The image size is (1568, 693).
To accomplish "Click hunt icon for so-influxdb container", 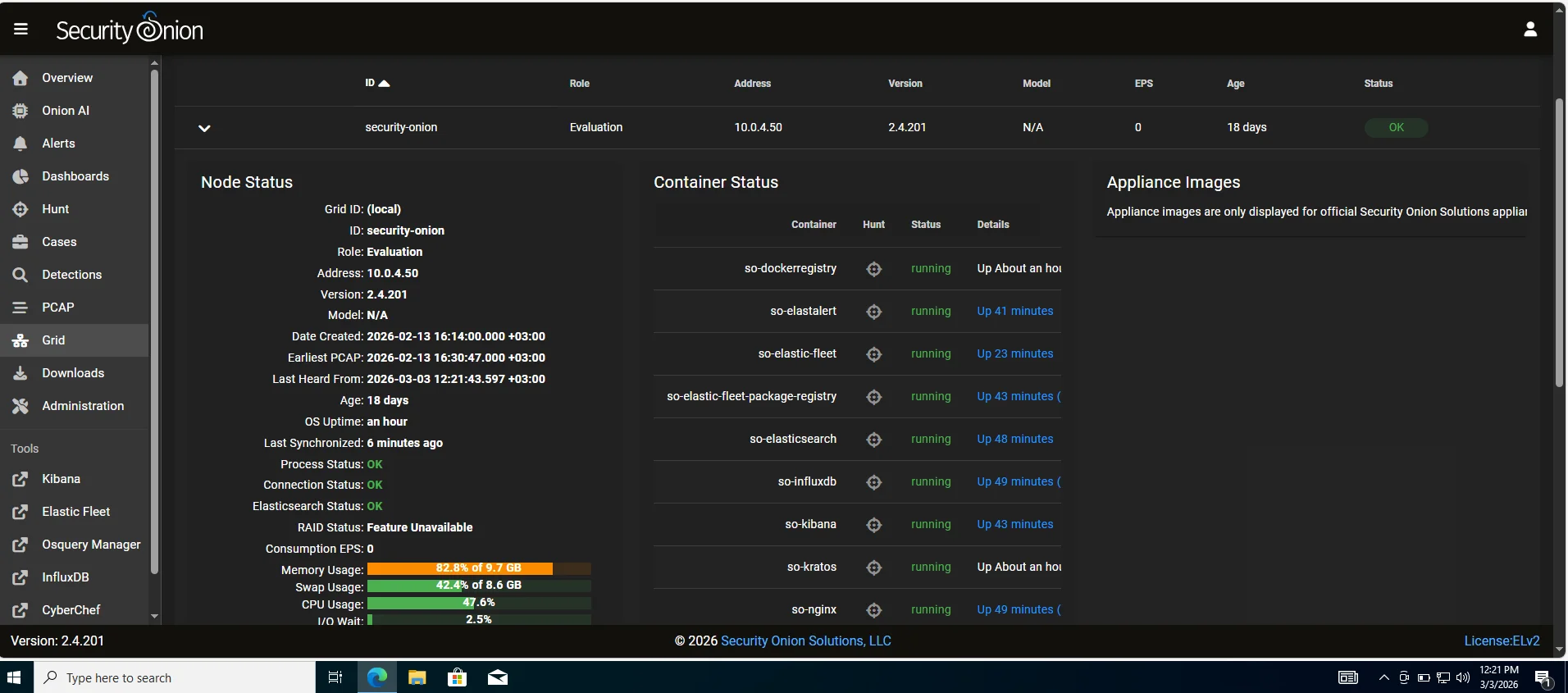I will [873, 482].
